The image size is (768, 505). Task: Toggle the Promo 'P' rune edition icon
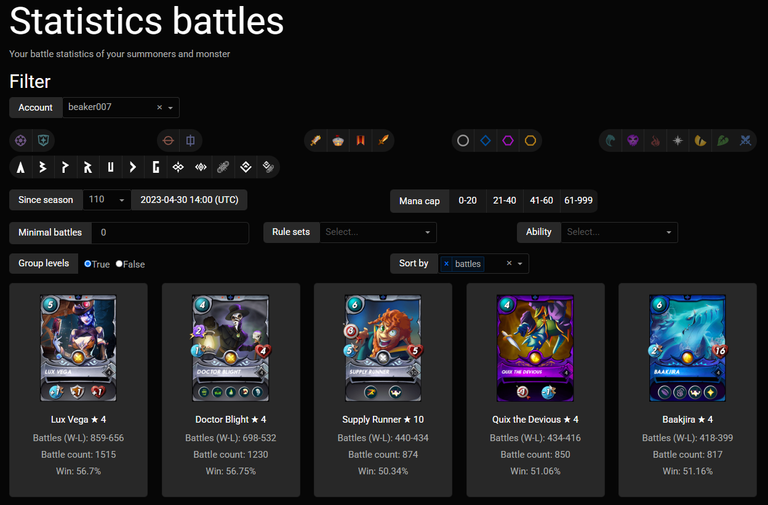click(x=66, y=168)
